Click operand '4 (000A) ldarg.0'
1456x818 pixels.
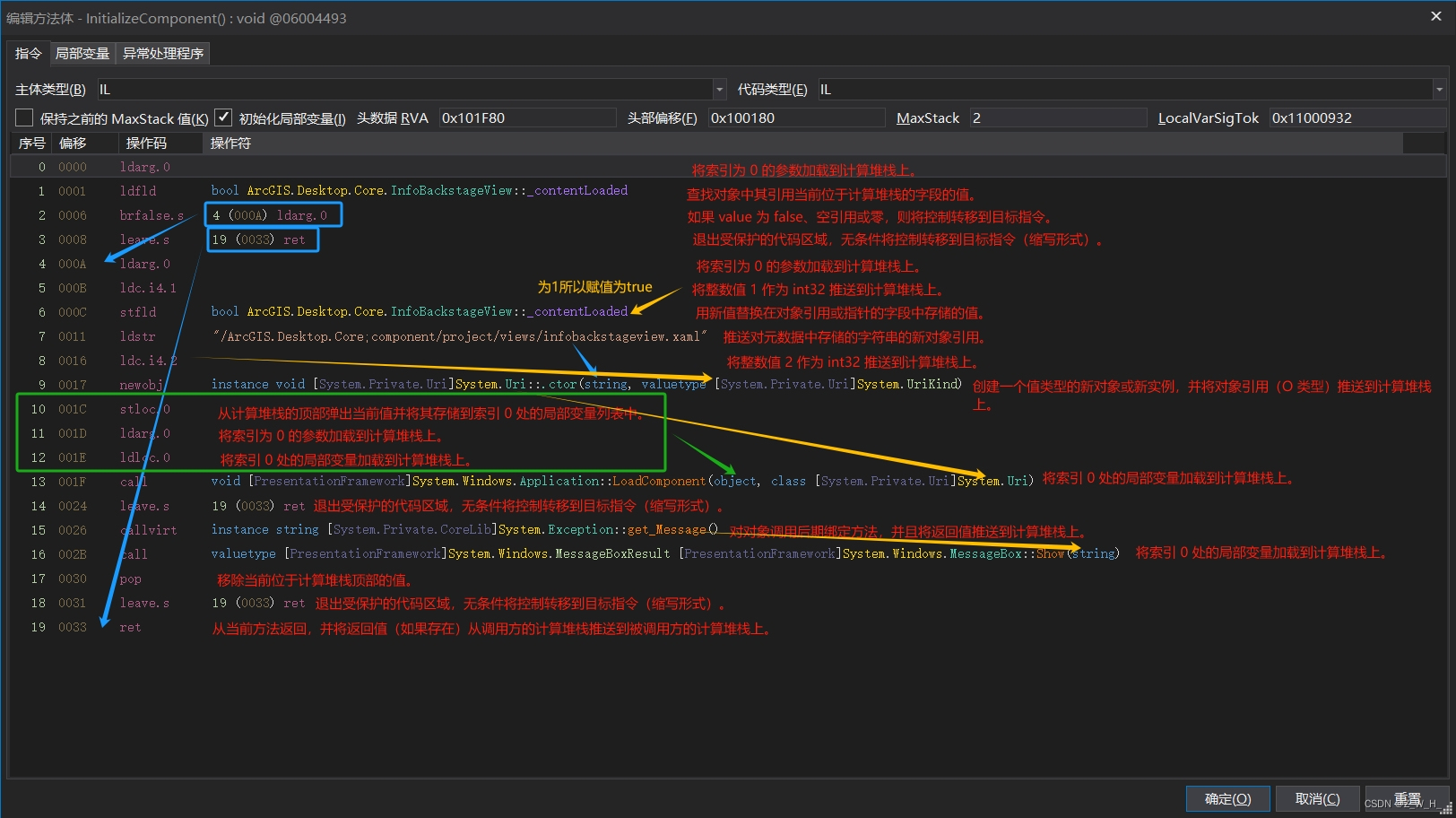[x=270, y=215]
